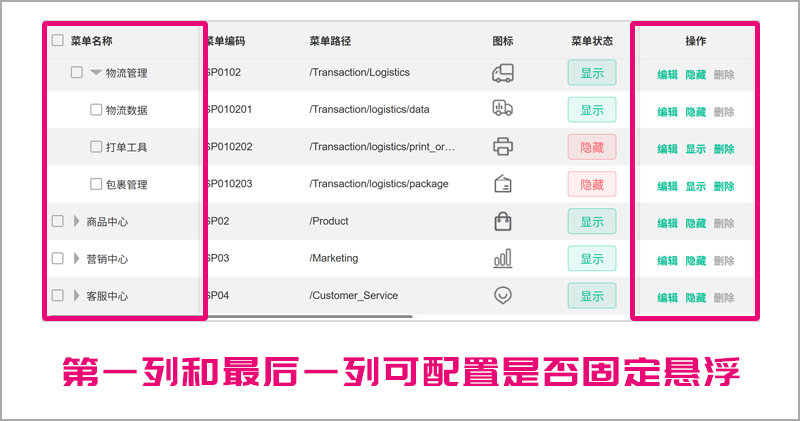Click the 隐藏 status button for 包裹管理
The height and width of the screenshot is (421, 800).
(x=592, y=184)
